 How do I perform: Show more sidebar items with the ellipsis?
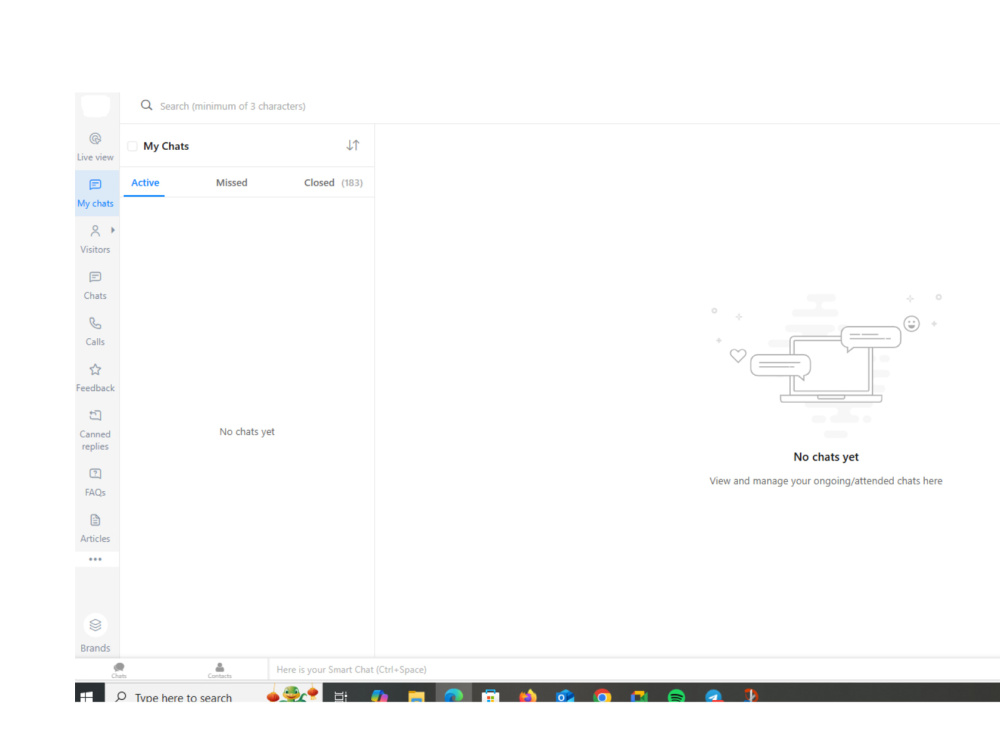click(95, 559)
